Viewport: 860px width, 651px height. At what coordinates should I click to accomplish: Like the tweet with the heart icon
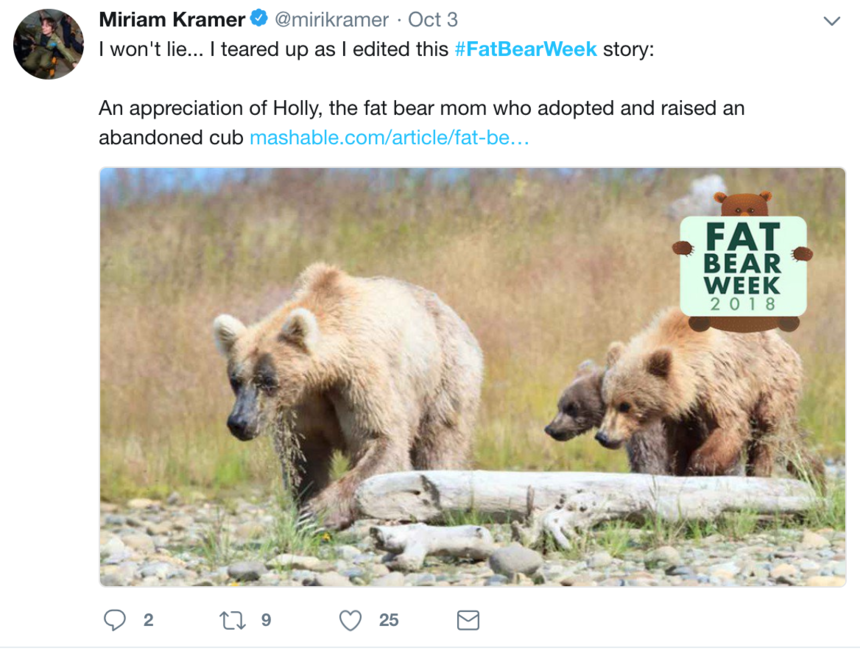pyautogui.click(x=350, y=620)
